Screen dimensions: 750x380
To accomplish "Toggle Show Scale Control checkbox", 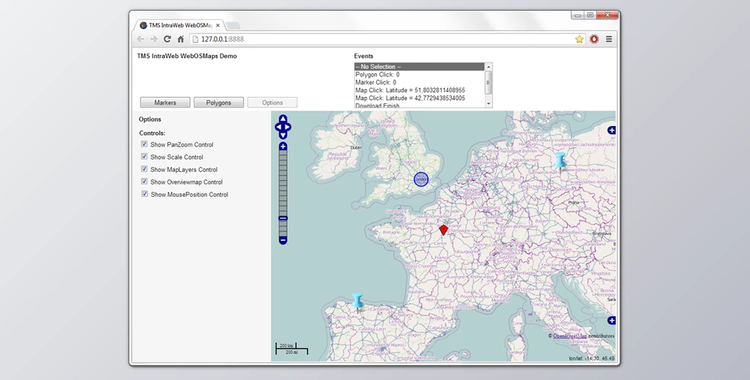I will [x=144, y=156].
